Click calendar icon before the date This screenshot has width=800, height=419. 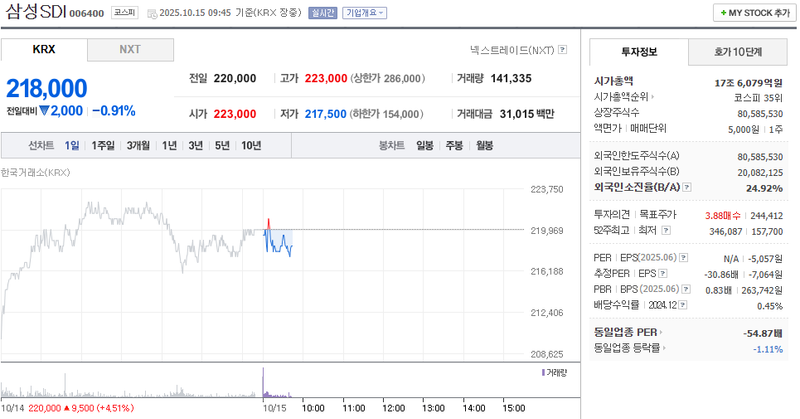pos(151,14)
